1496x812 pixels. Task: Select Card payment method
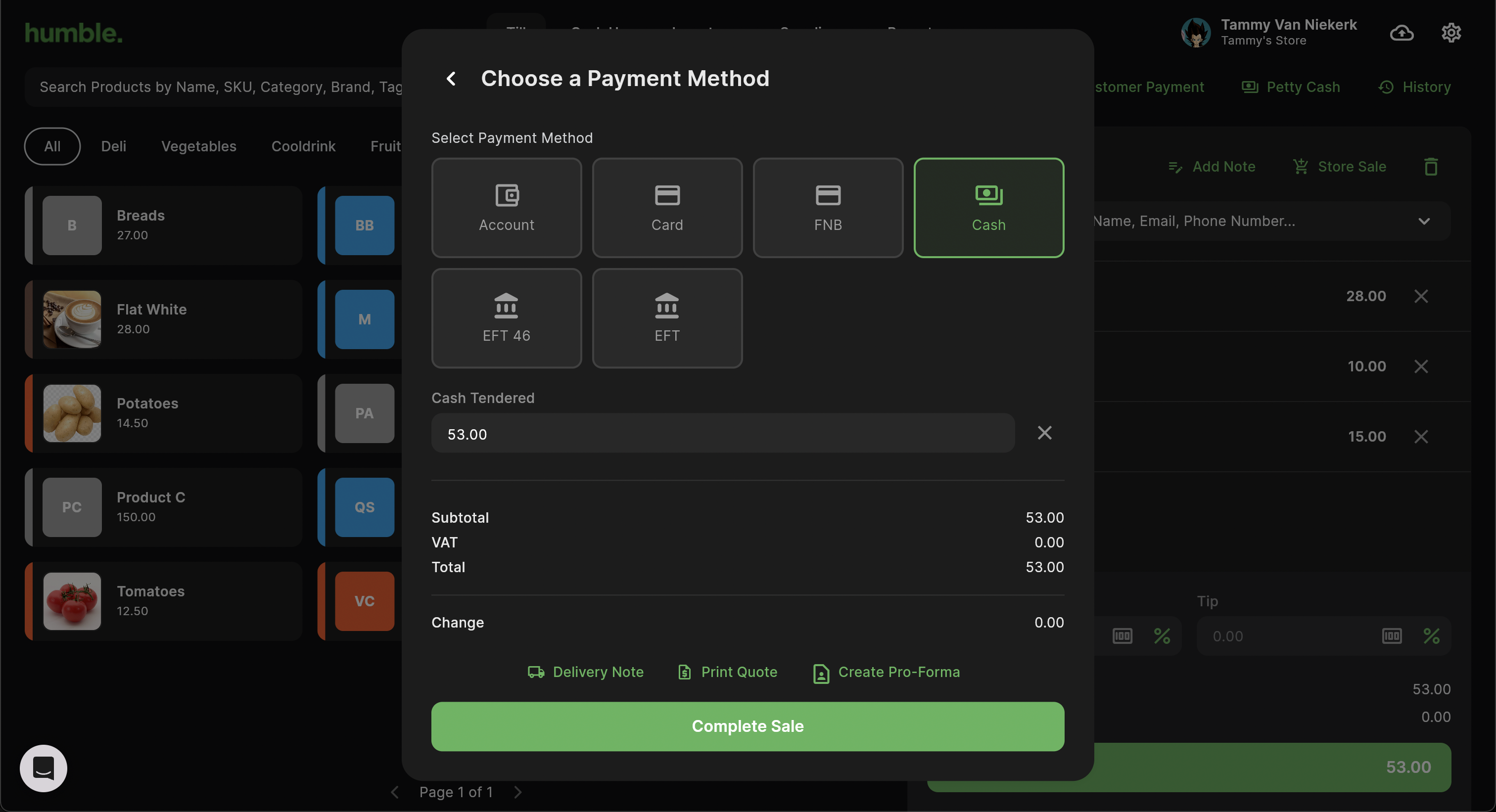tap(667, 208)
